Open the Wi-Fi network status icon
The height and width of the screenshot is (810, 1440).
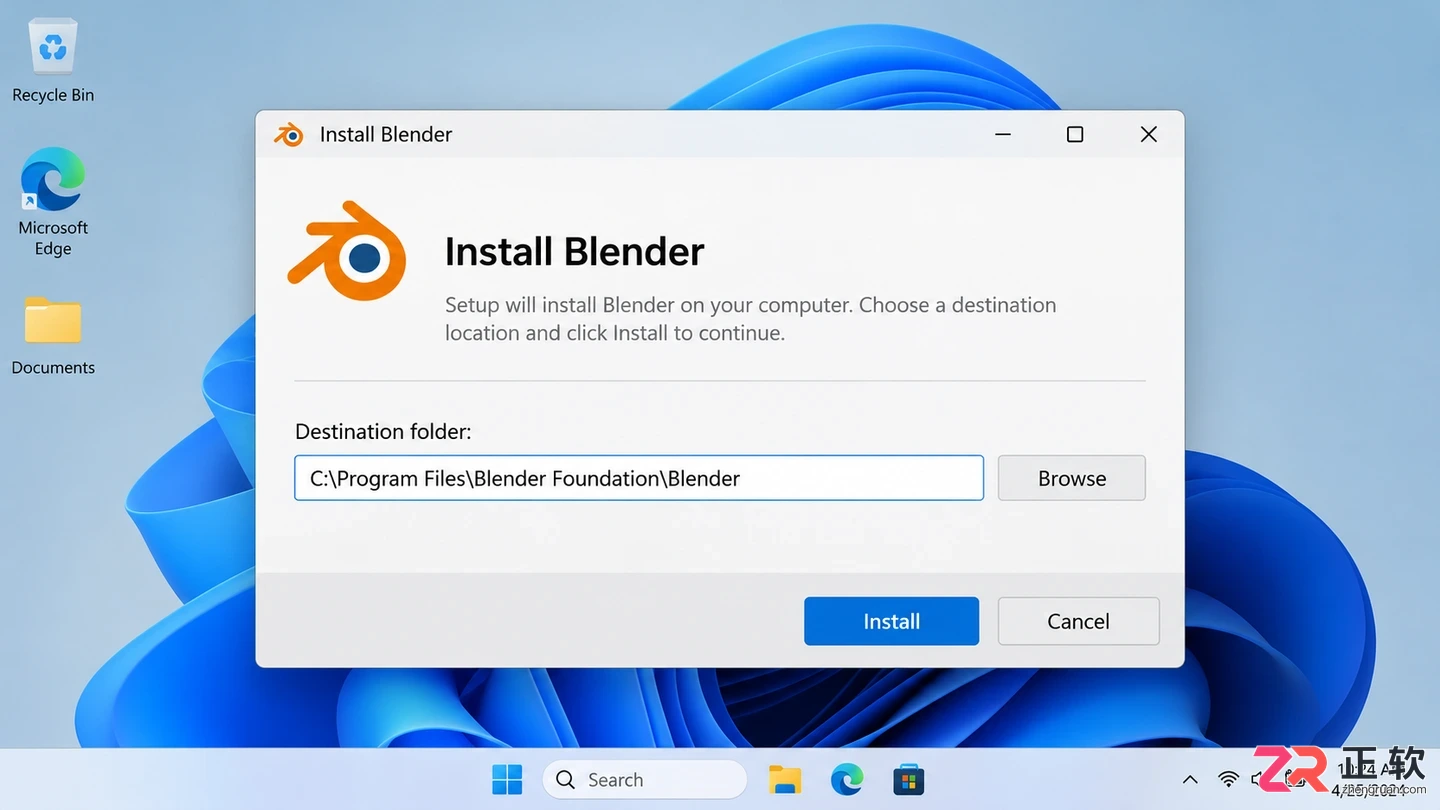coord(1228,780)
